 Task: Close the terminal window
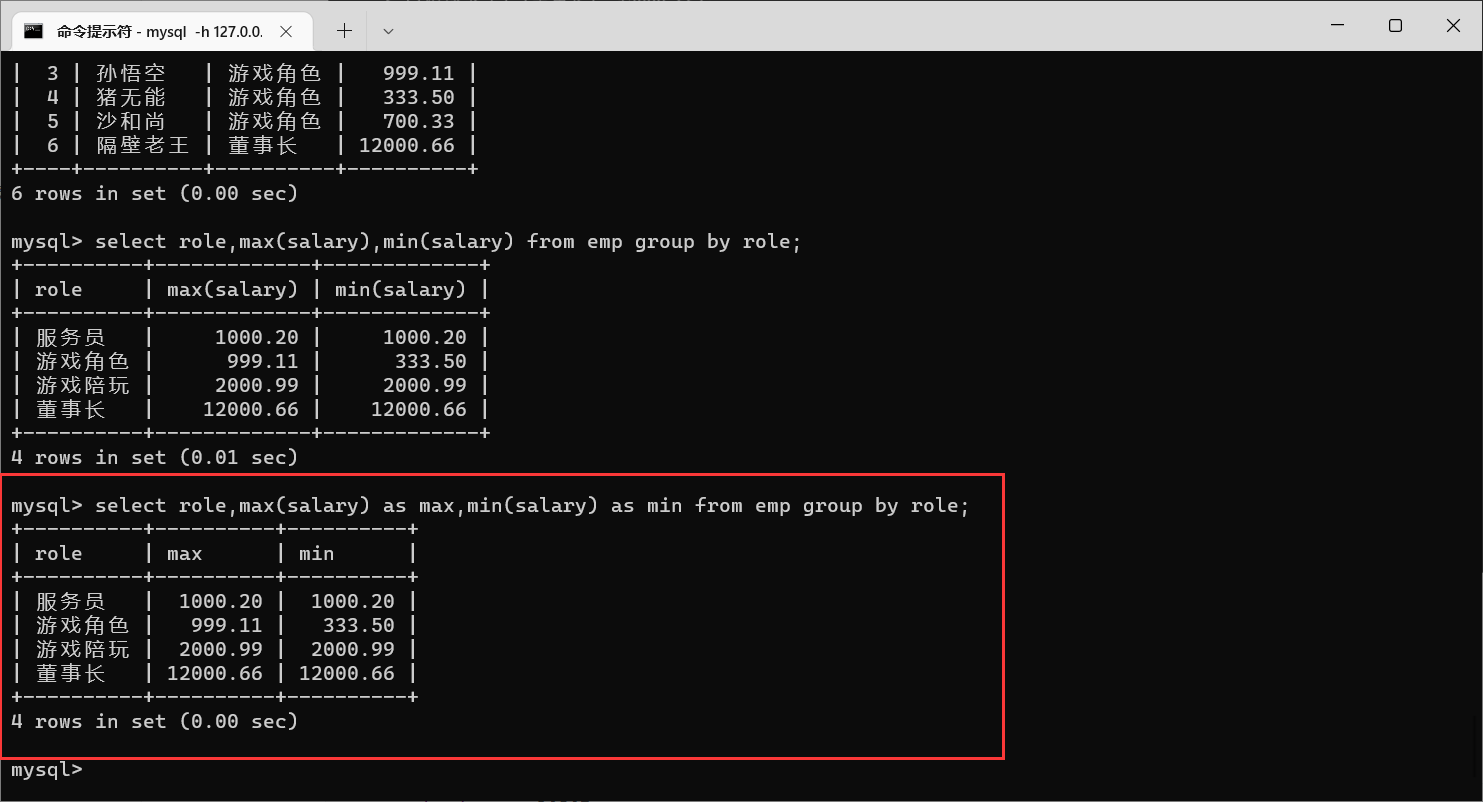(1453, 25)
